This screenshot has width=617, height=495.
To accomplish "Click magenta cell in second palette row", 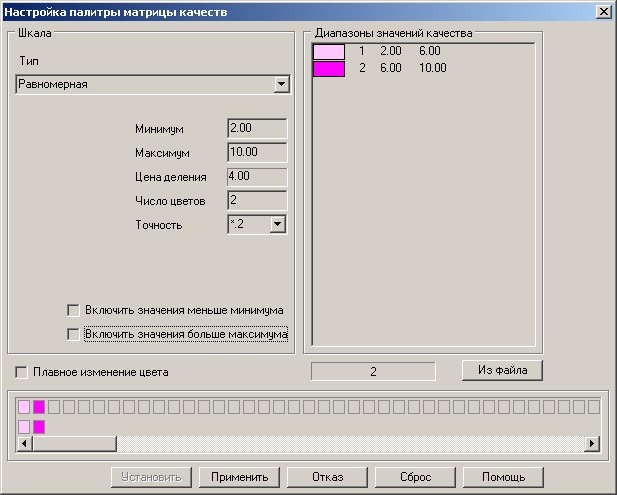I will click(x=39, y=427).
